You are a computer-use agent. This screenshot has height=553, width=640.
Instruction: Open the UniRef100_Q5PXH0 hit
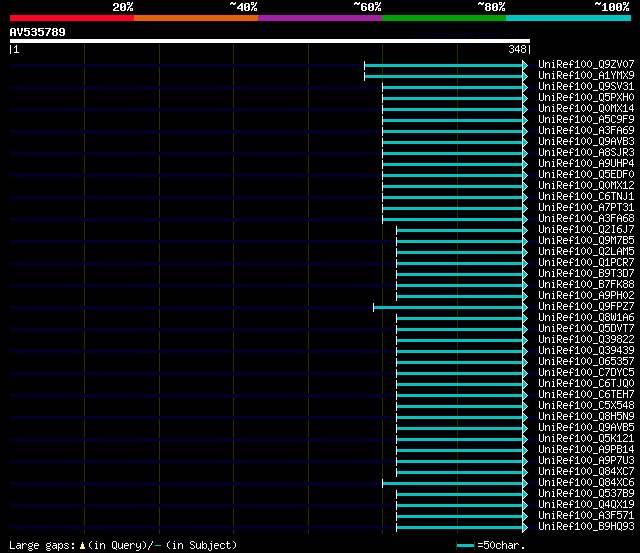[x=586, y=98]
